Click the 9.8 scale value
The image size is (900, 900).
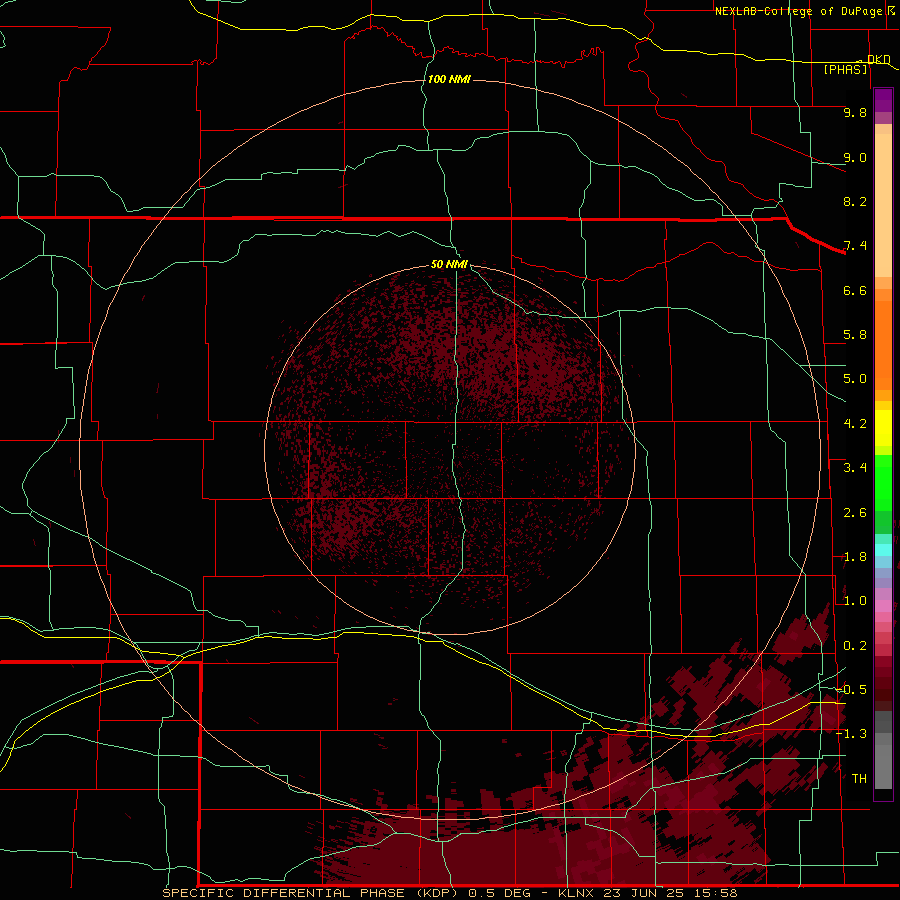pos(855,112)
